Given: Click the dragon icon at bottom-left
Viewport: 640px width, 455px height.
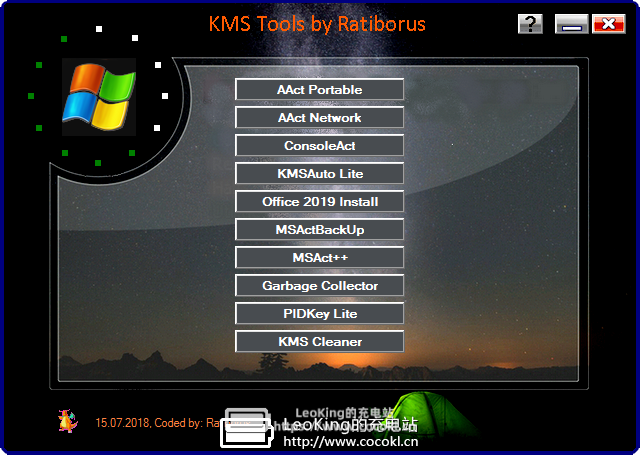Looking at the screenshot, I should 68,421.
